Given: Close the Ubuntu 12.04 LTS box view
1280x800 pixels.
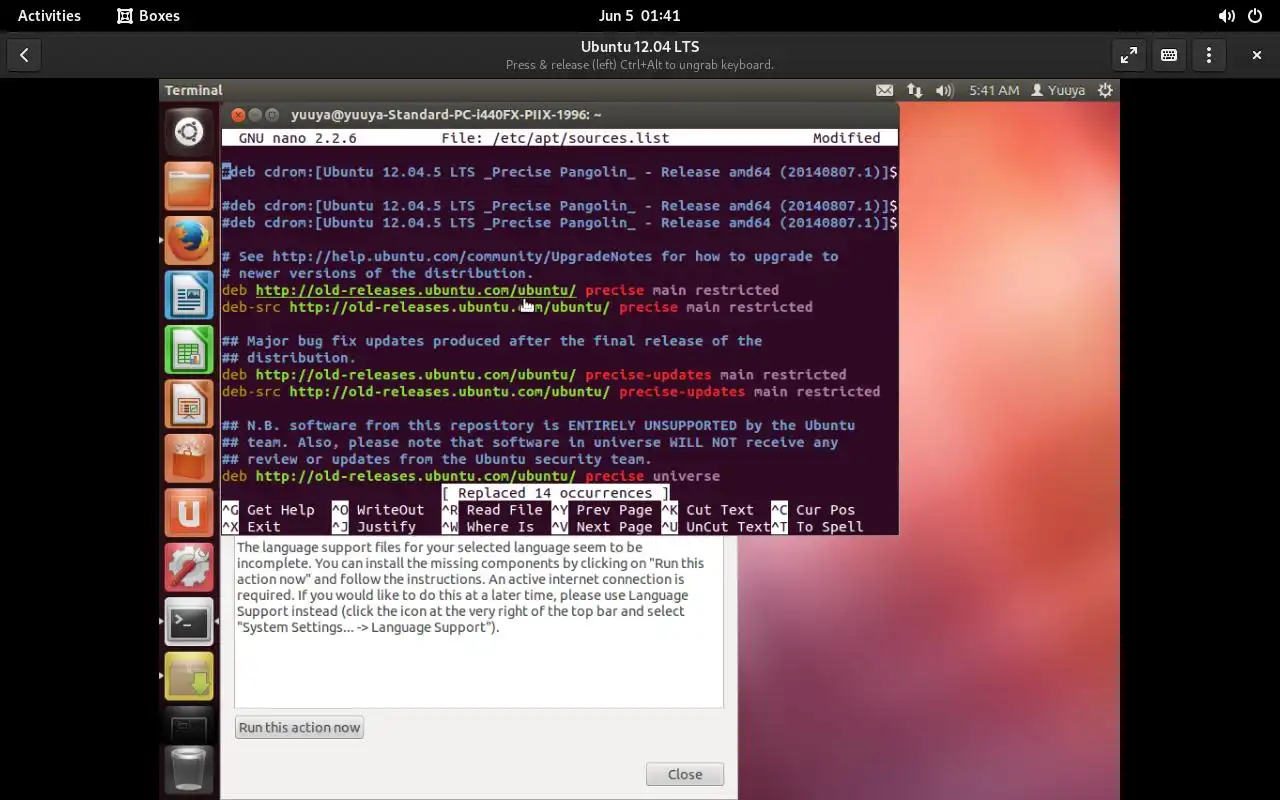Looking at the screenshot, I should pos(1257,55).
